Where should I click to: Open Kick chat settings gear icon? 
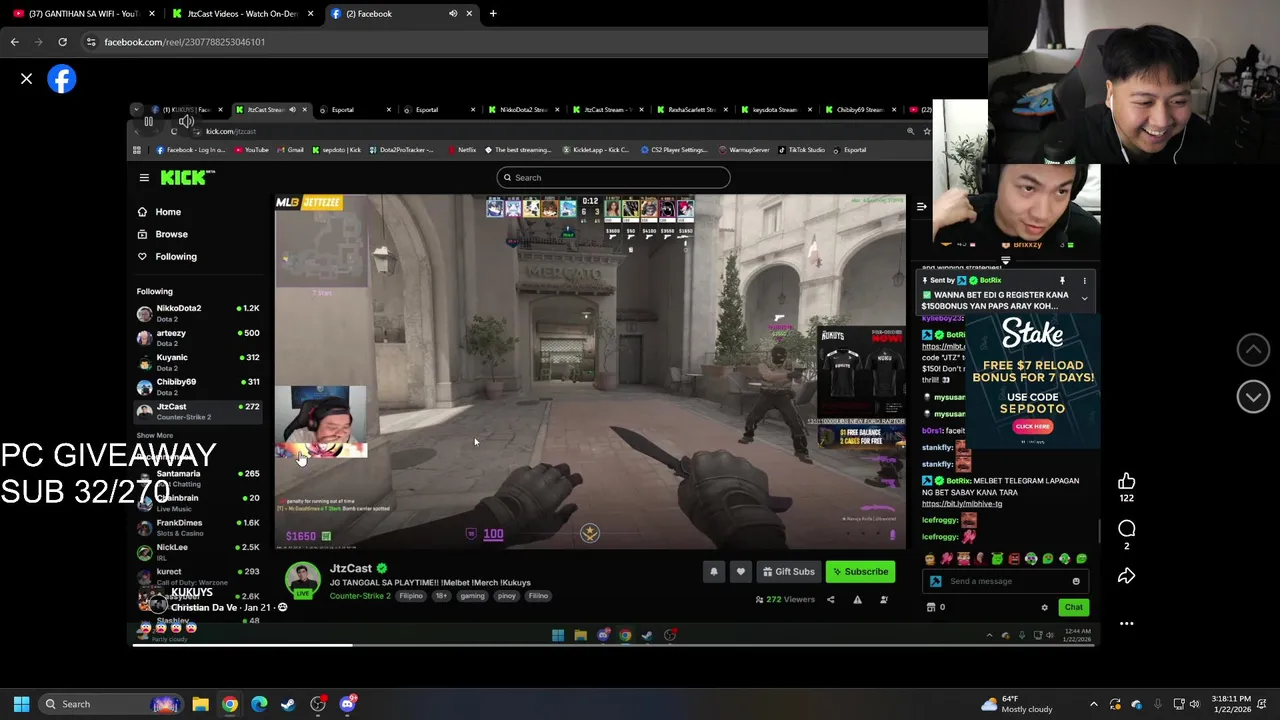pyautogui.click(x=1044, y=607)
